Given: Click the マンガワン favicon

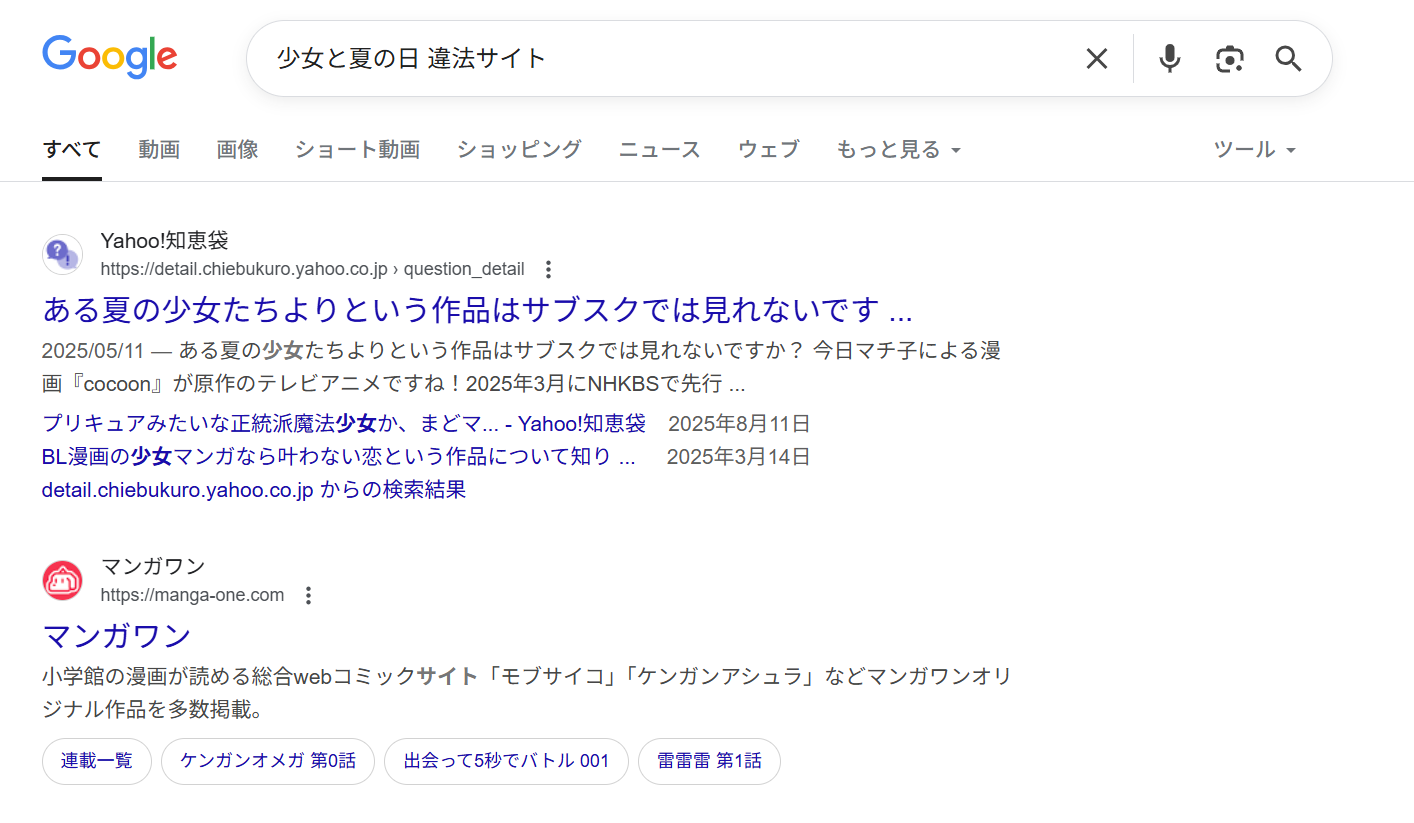Looking at the screenshot, I should coord(62,580).
